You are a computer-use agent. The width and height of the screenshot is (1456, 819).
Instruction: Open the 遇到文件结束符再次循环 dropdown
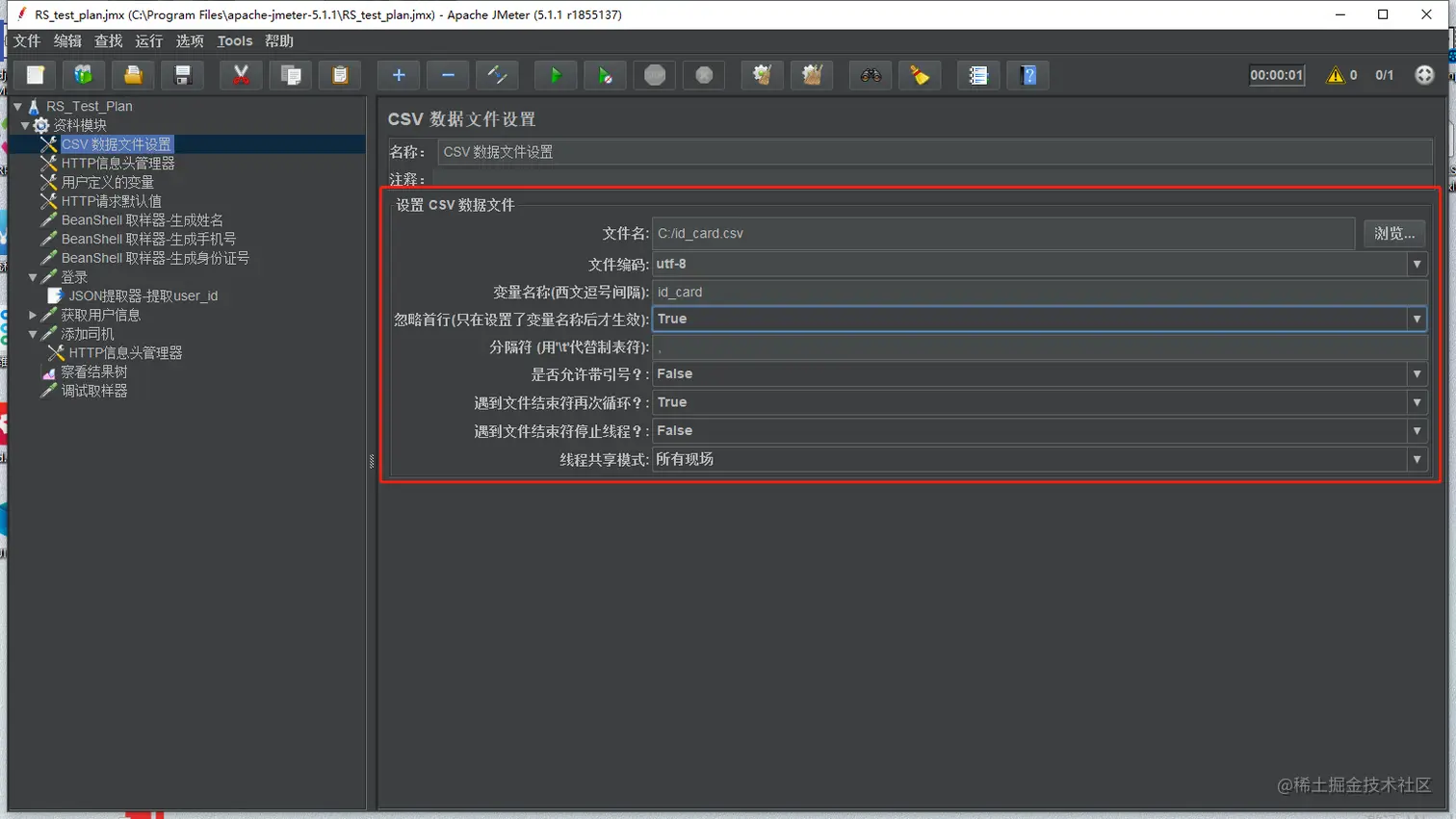point(1039,402)
